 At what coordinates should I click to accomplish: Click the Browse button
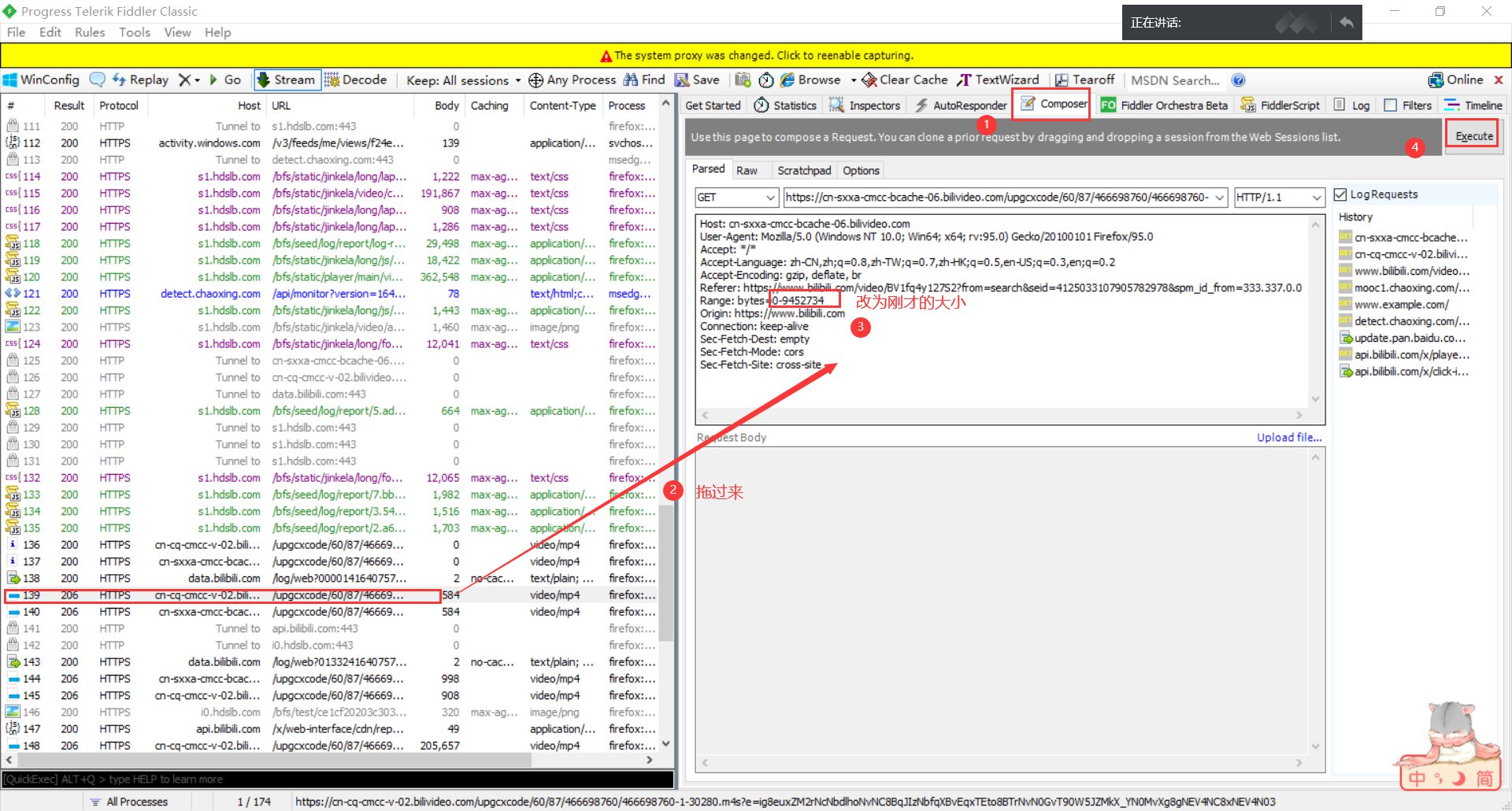pyautogui.click(x=810, y=80)
